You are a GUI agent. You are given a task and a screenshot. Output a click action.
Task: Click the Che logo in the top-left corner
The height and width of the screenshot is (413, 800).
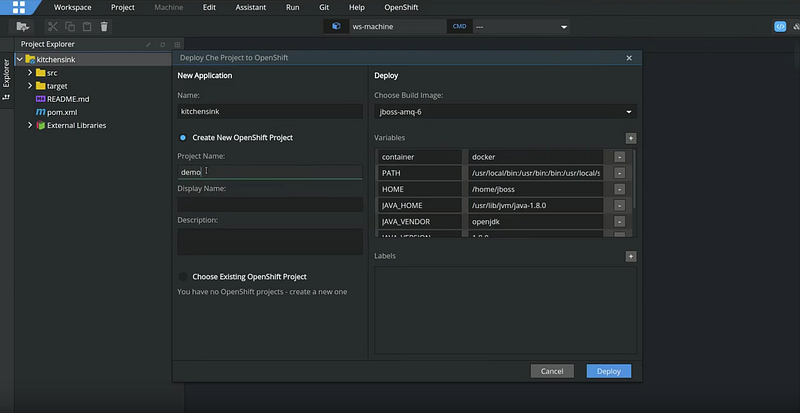pos(19,7)
